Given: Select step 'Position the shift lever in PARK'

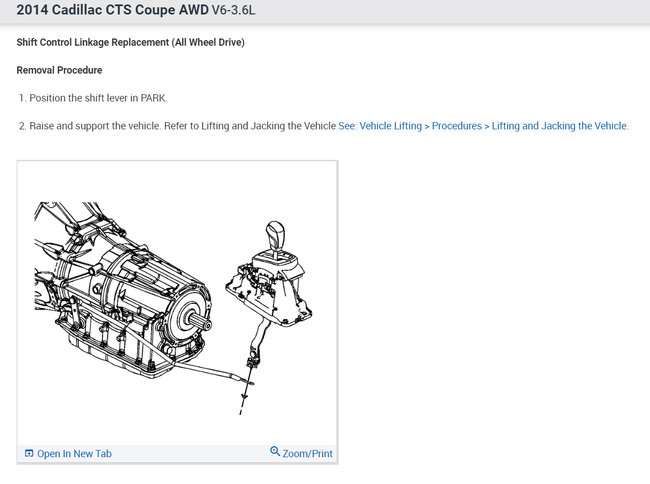Looking at the screenshot, I should tap(98, 98).
